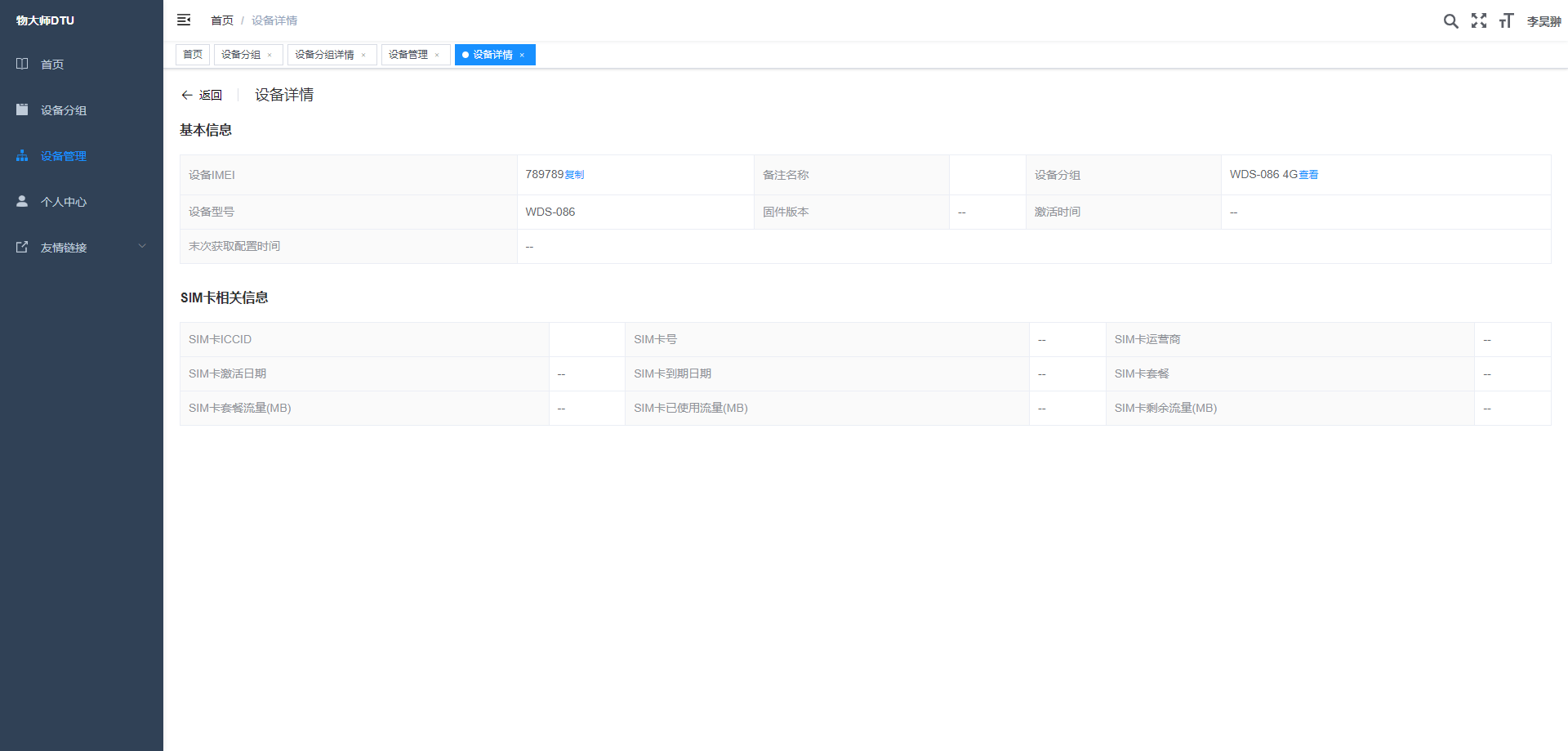
Task: Toggle fullscreen mode icon
Action: [1479, 20]
